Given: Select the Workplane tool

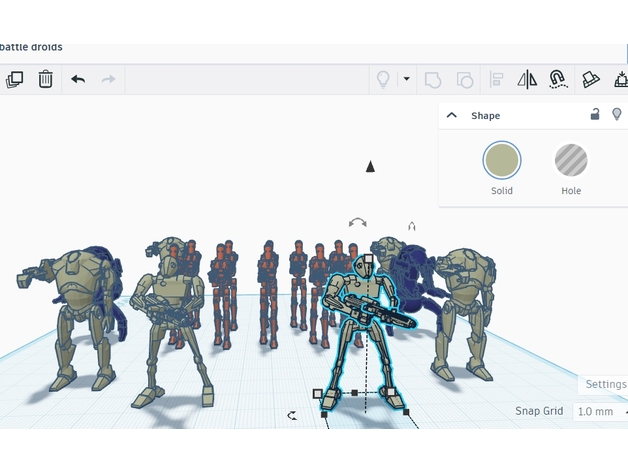Looking at the screenshot, I should click(x=591, y=79).
